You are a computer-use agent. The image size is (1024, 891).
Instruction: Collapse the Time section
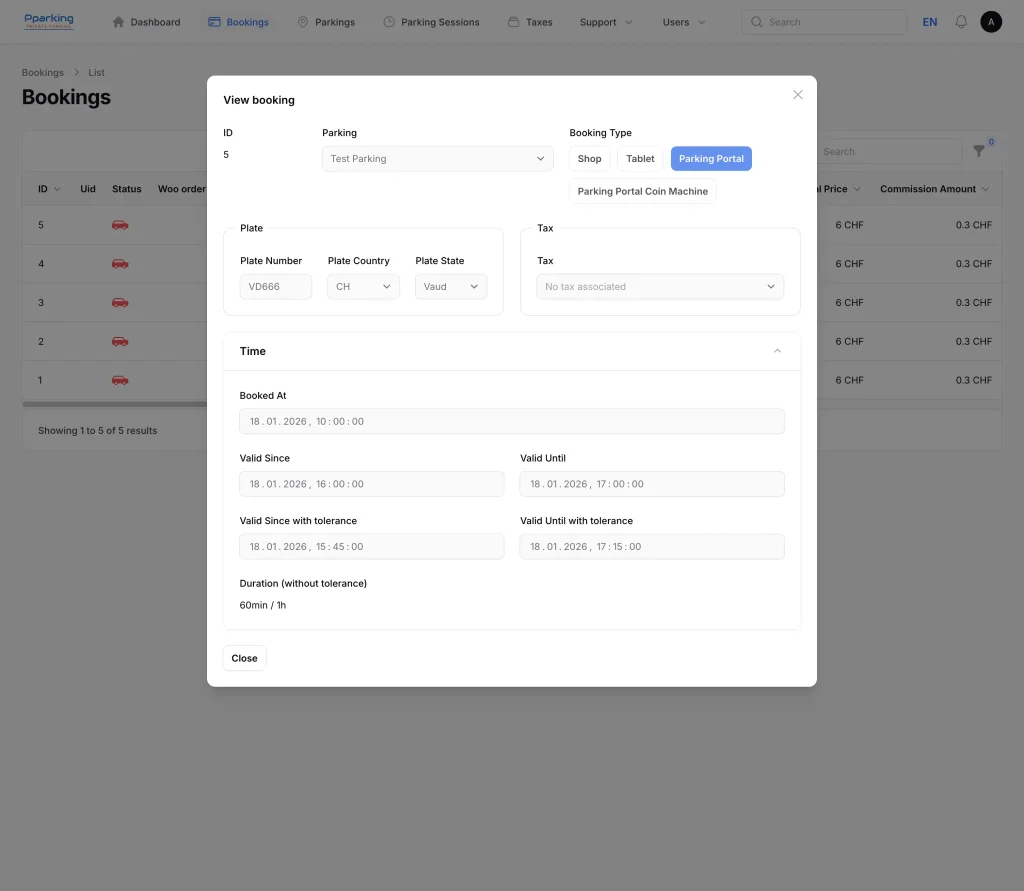click(777, 351)
